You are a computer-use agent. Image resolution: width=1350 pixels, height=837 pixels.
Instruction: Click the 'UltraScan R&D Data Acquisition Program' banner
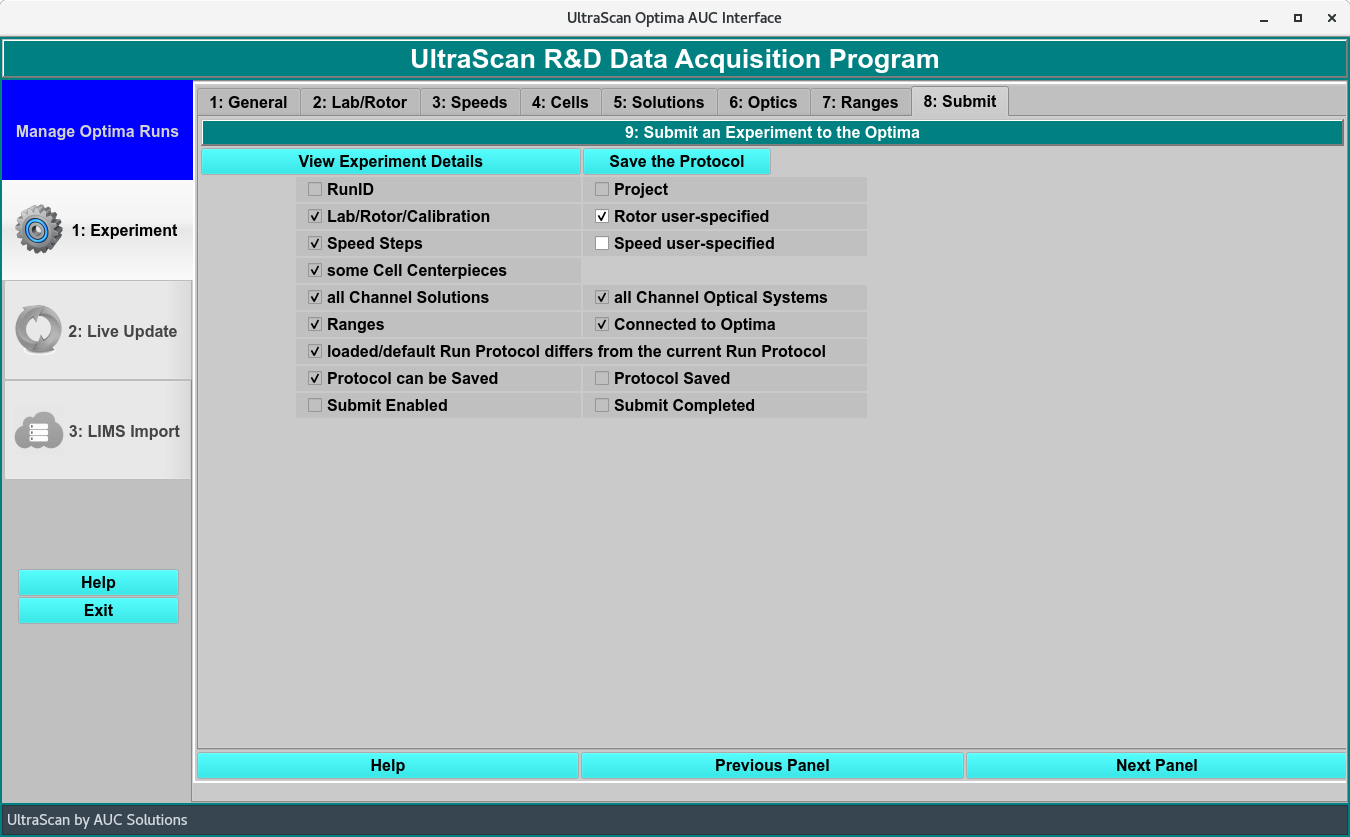[x=674, y=59]
